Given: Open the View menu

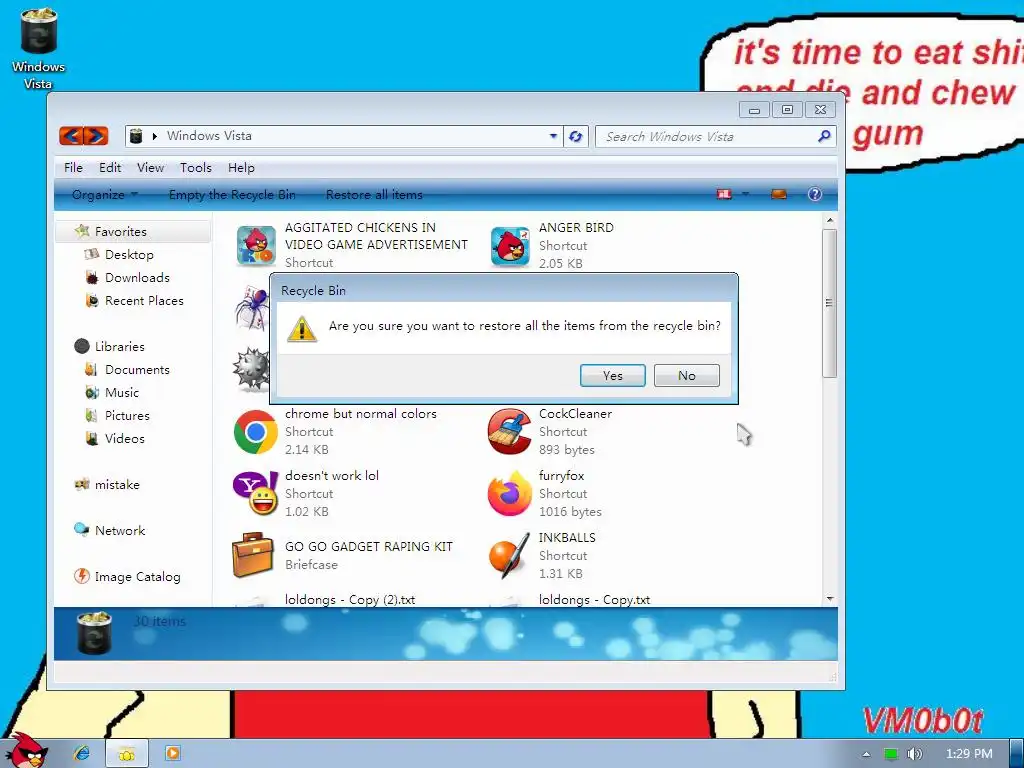Looking at the screenshot, I should coord(150,168).
